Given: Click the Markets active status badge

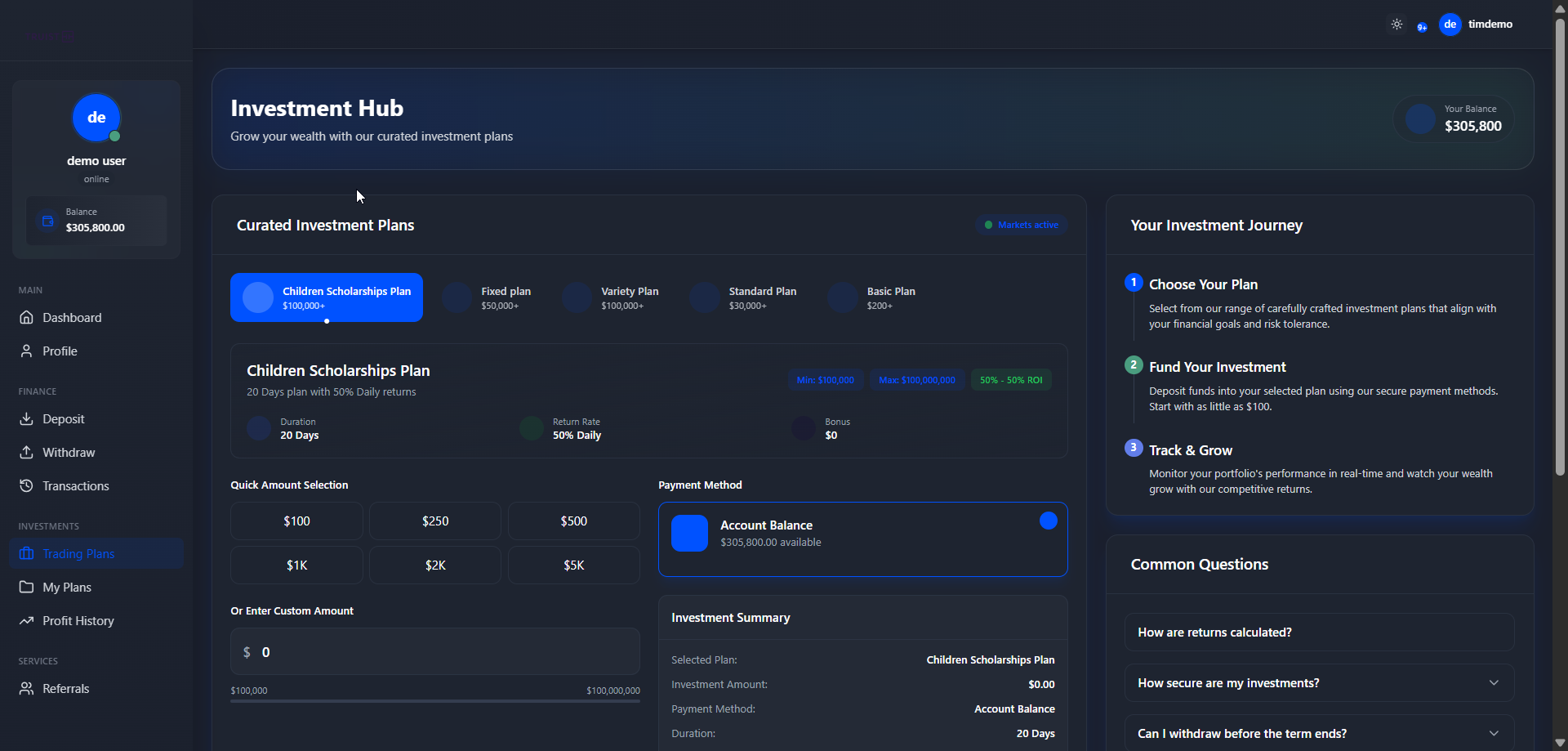Looking at the screenshot, I should (x=1021, y=225).
